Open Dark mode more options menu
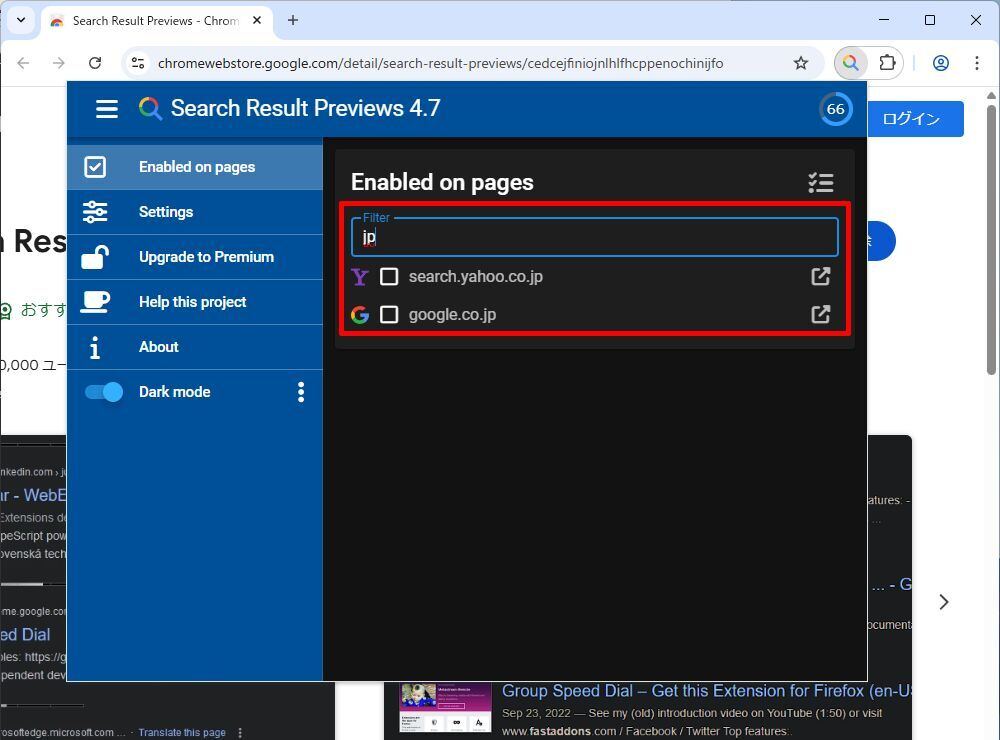This screenshot has width=1000, height=740. [x=301, y=392]
